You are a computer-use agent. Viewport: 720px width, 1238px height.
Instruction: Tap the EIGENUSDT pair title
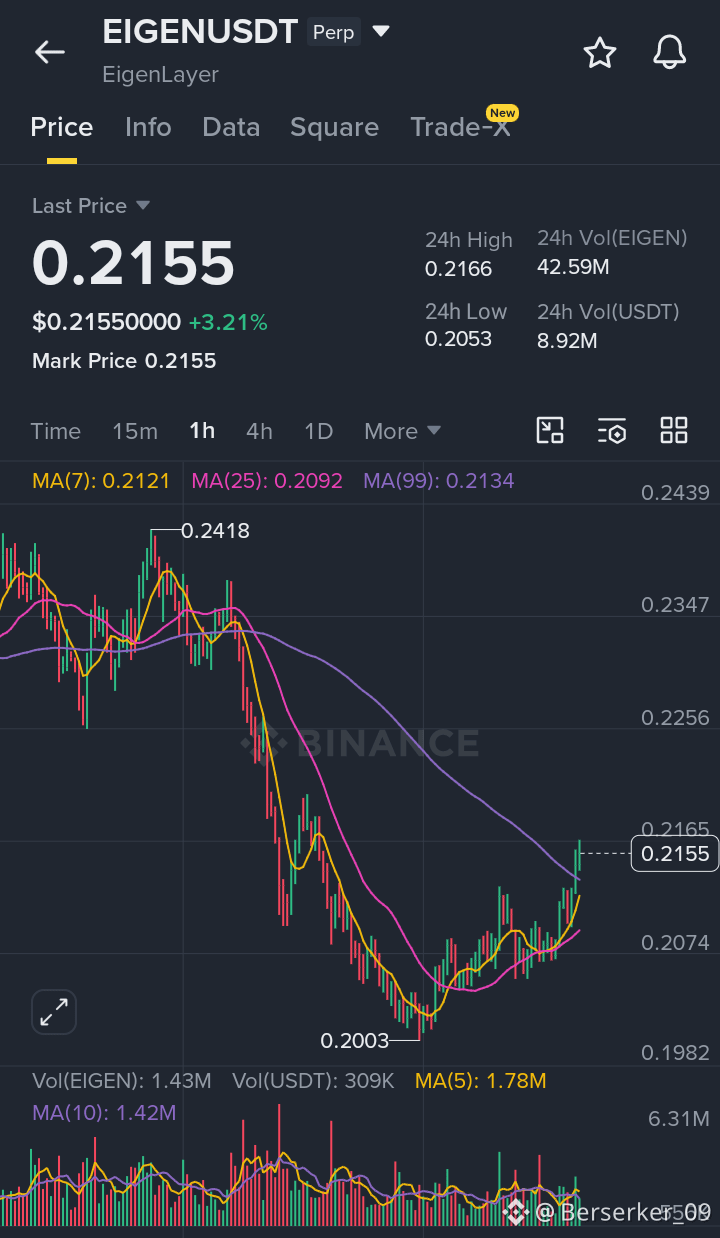[200, 32]
